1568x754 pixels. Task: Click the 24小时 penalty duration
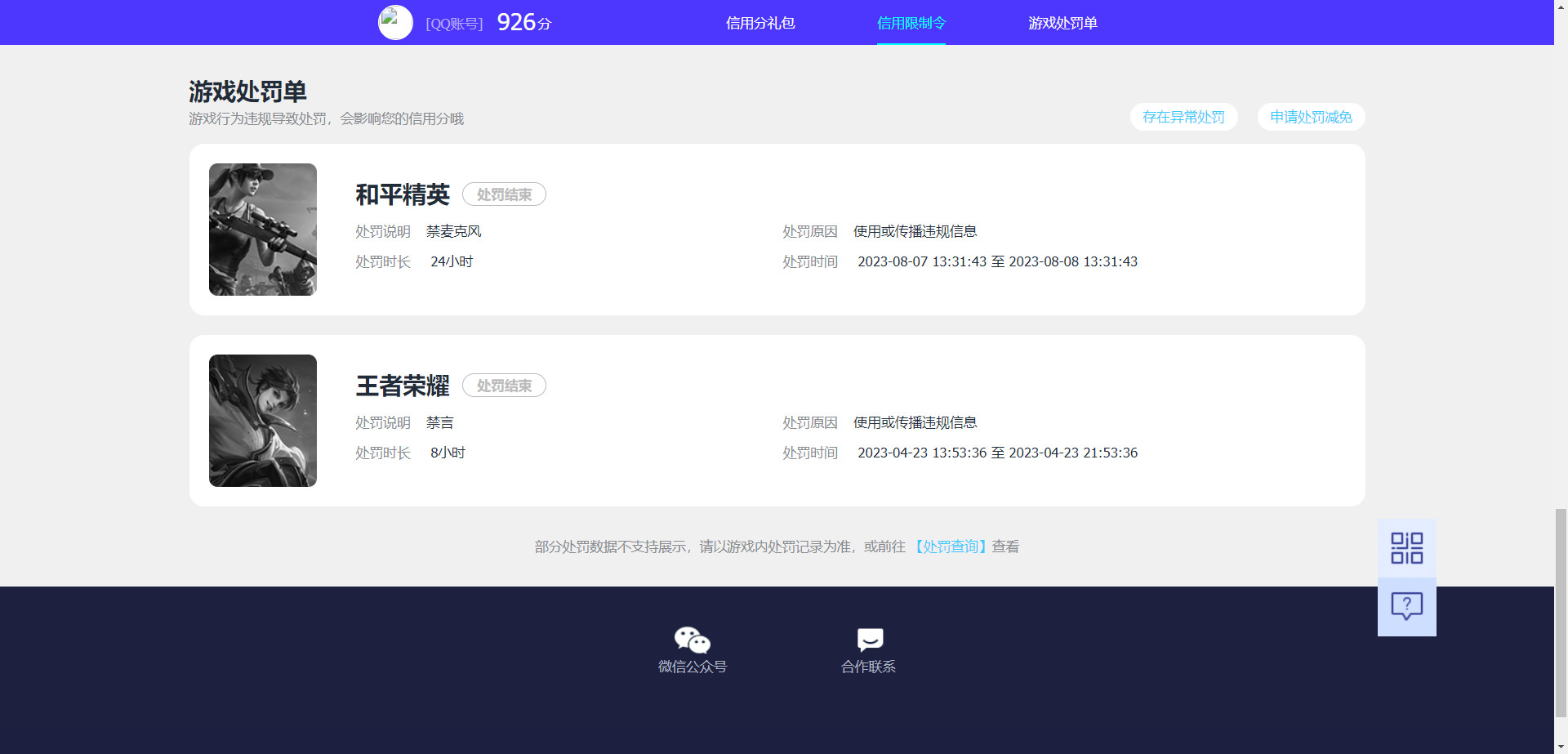click(452, 261)
